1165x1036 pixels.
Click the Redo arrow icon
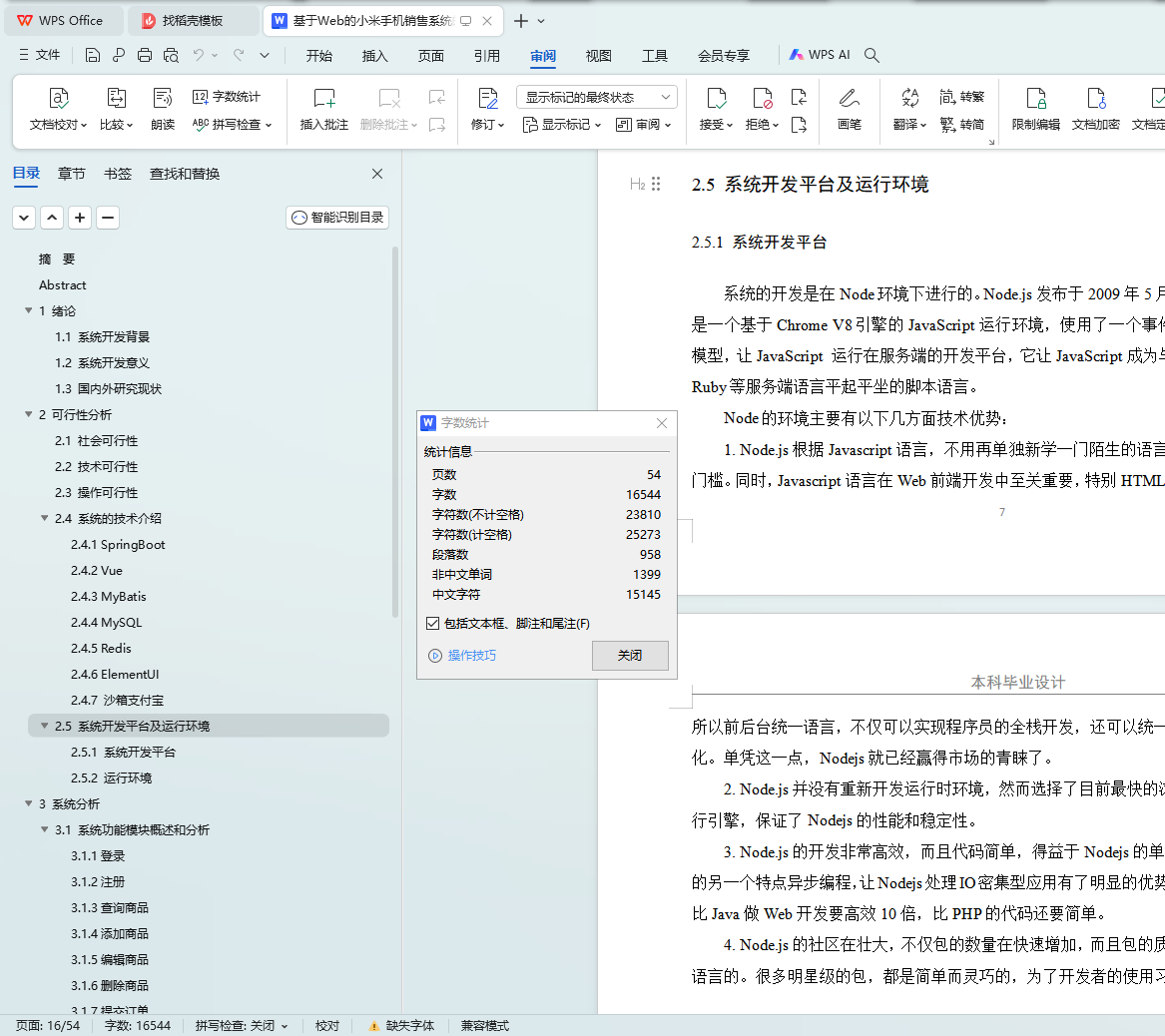[239, 55]
